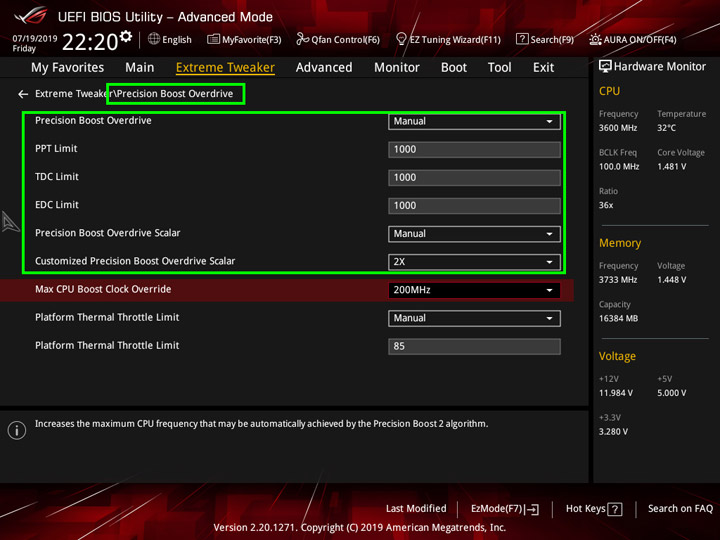This screenshot has height=540, width=720.
Task: Switch to EzMode(F7)
Action: tap(505, 509)
